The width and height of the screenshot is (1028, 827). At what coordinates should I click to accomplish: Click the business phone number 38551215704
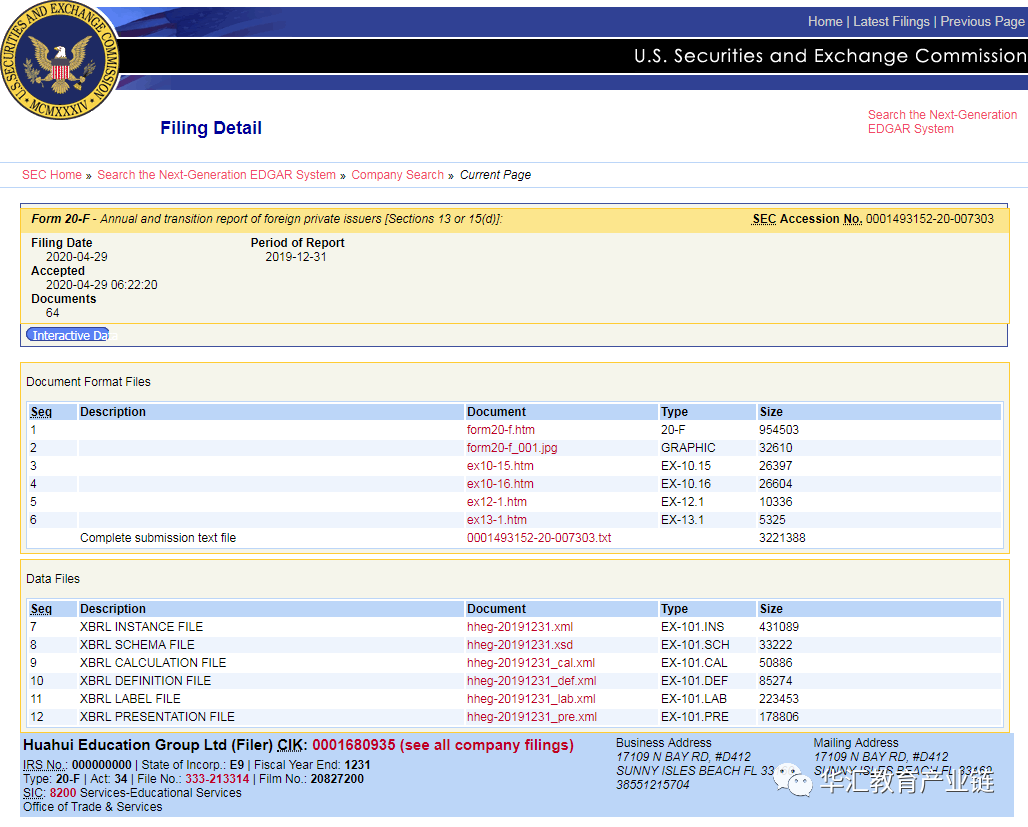(653, 785)
